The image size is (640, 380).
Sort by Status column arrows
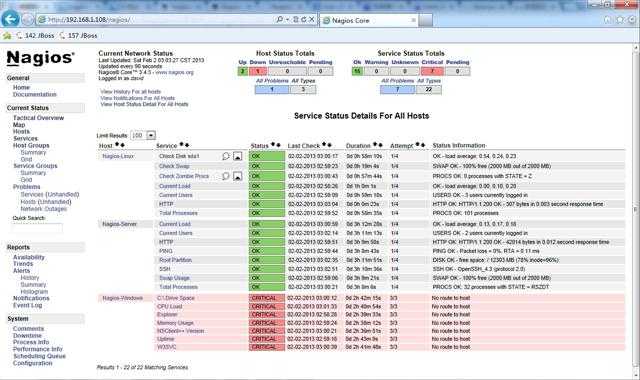276,145
